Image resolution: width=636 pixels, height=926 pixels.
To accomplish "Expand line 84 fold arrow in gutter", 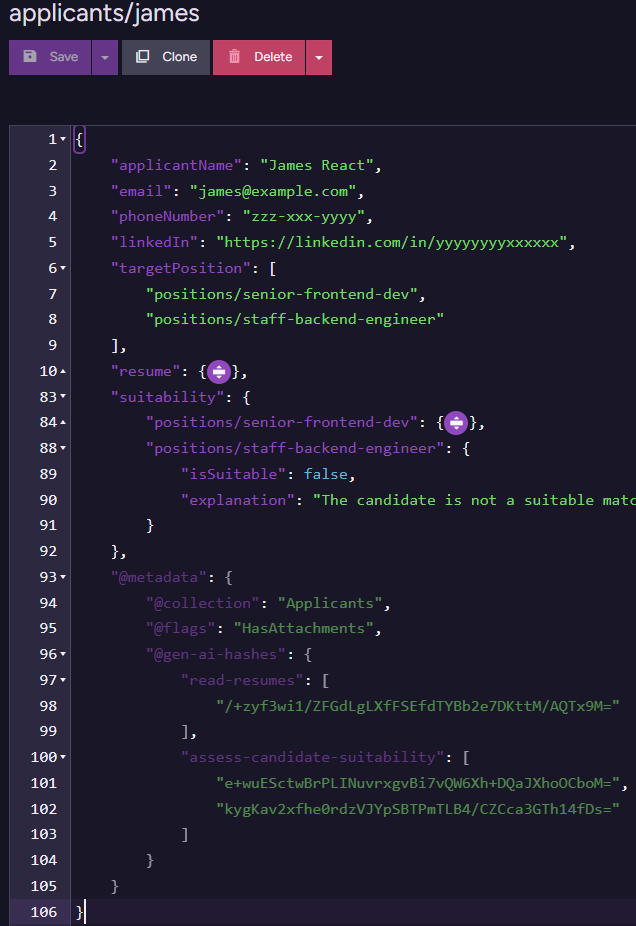I will pos(63,423).
